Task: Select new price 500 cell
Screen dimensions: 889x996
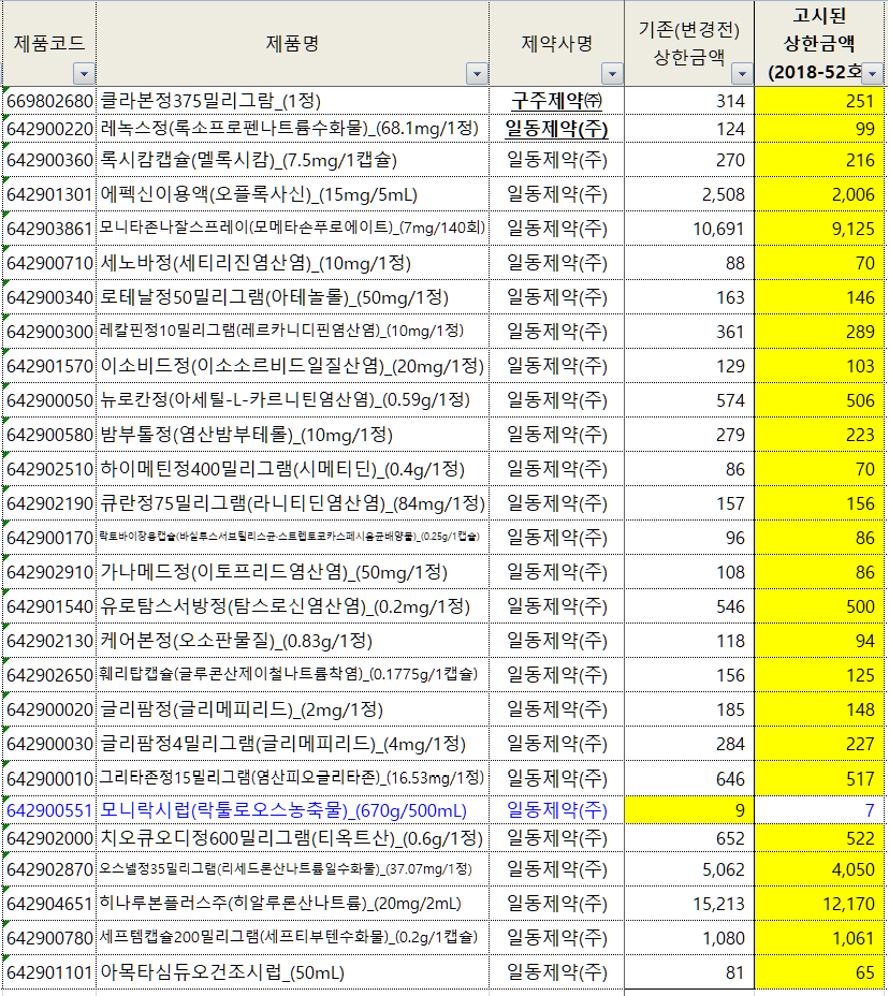Action: (820, 606)
